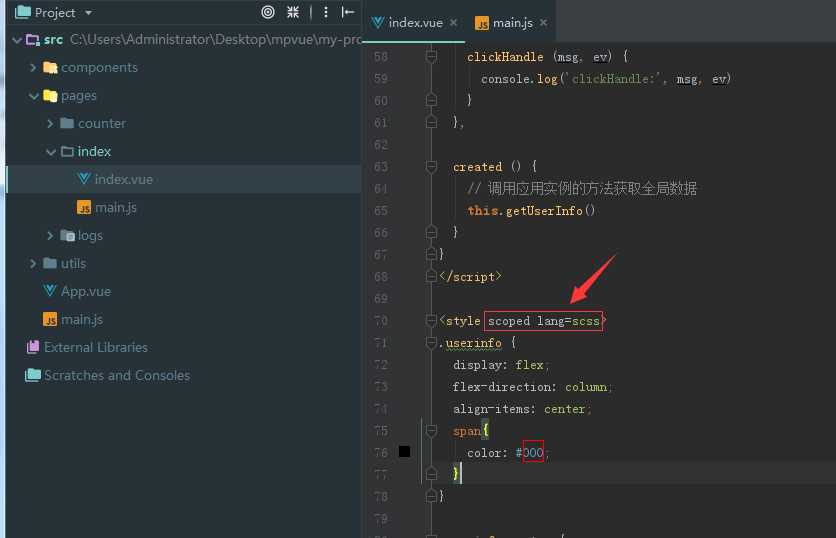836x538 pixels.
Task: Click the JS icon beside main.js under index
Action: [x=84, y=207]
